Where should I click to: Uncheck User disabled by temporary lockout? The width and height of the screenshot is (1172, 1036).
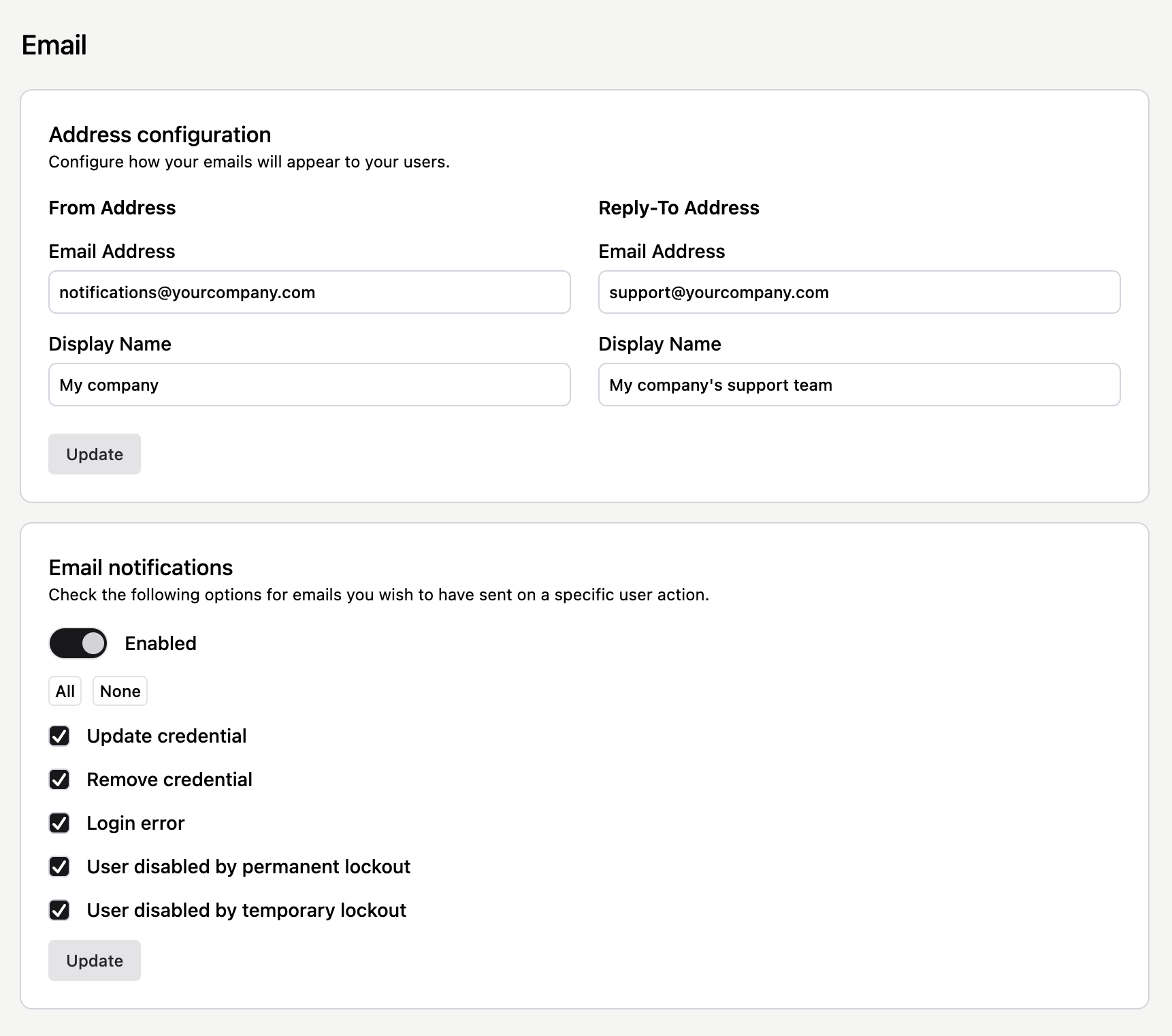(59, 910)
